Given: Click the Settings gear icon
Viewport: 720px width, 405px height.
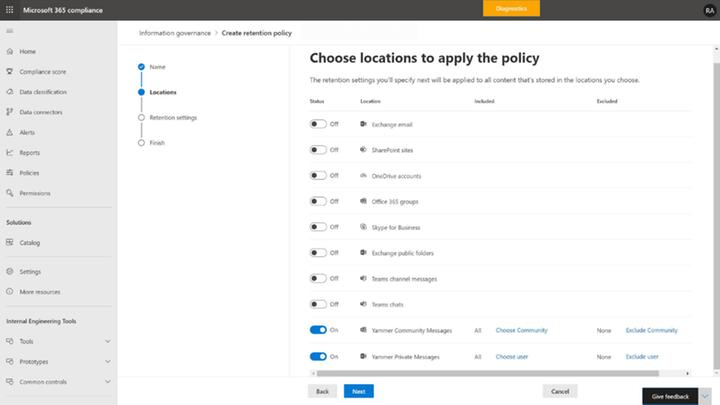Looking at the screenshot, I should click(x=10, y=271).
